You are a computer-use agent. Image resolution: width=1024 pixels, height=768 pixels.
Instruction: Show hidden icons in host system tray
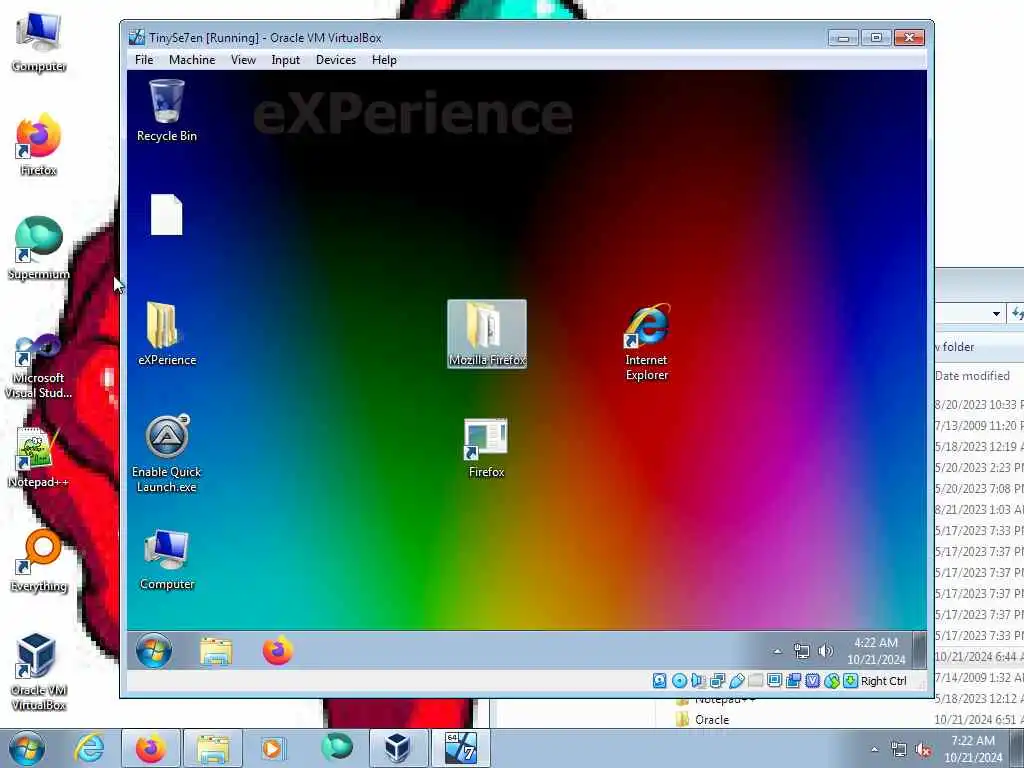(x=874, y=750)
